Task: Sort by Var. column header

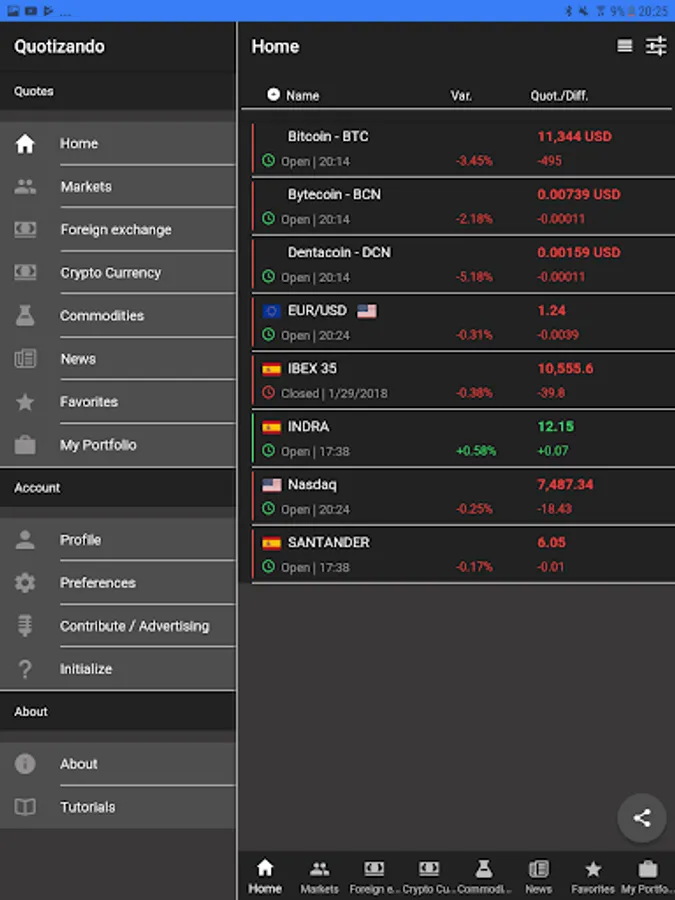Action: pyautogui.click(x=461, y=96)
